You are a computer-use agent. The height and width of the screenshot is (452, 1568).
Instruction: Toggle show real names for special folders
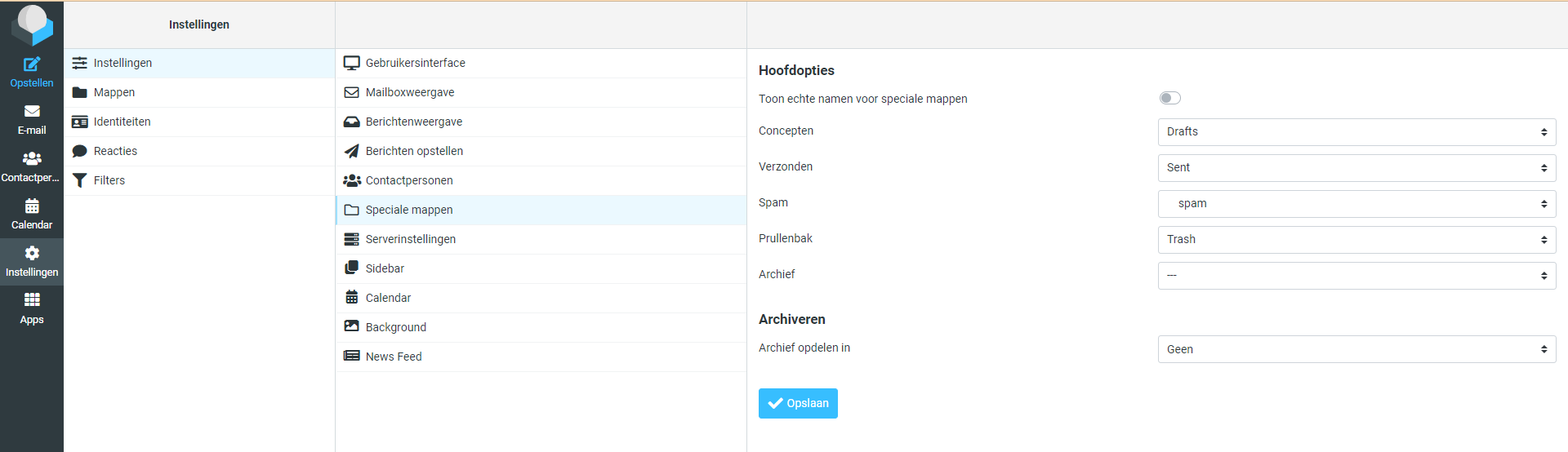pos(1169,99)
